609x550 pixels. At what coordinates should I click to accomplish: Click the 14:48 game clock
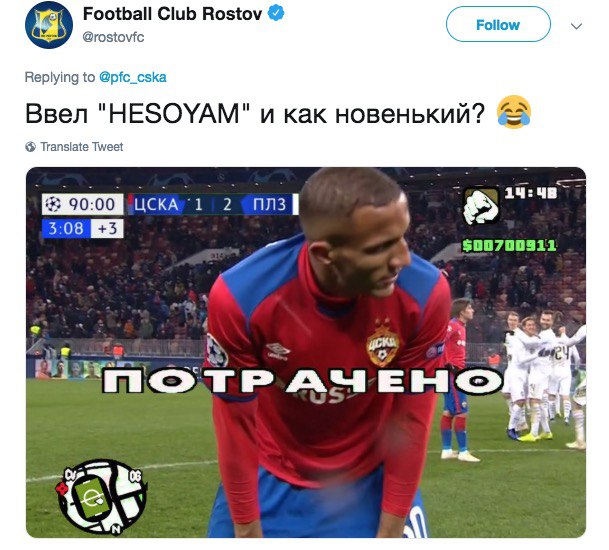tap(531, 193)
